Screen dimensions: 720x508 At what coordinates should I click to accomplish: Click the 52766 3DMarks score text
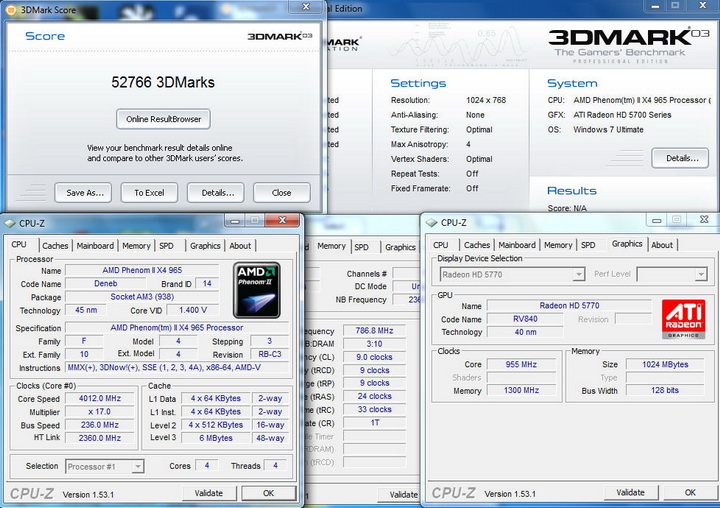pos(163,82)
